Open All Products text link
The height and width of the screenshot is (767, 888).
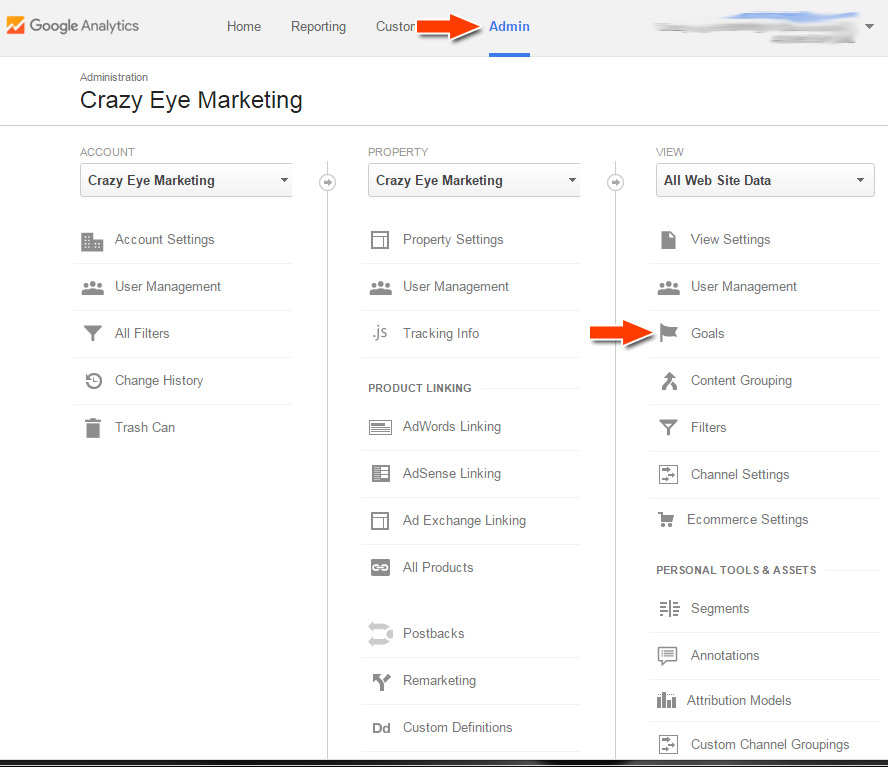[x=438, y=567]
